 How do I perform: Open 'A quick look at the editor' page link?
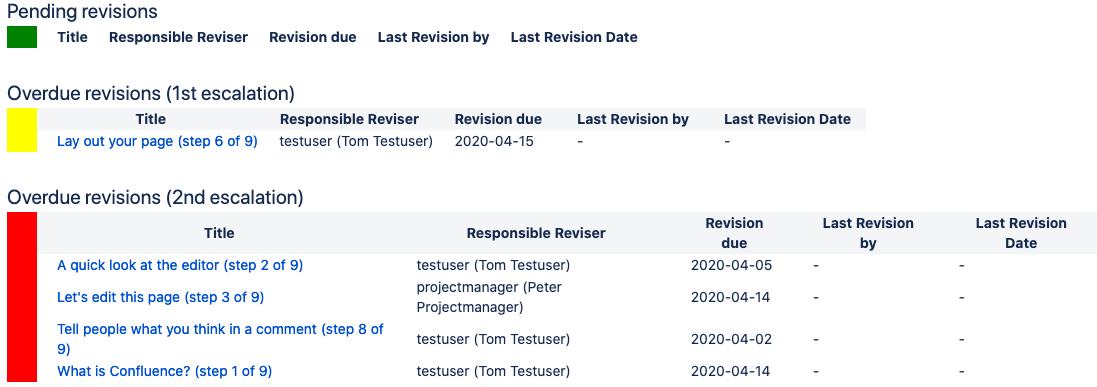click(x=180, y=265)
